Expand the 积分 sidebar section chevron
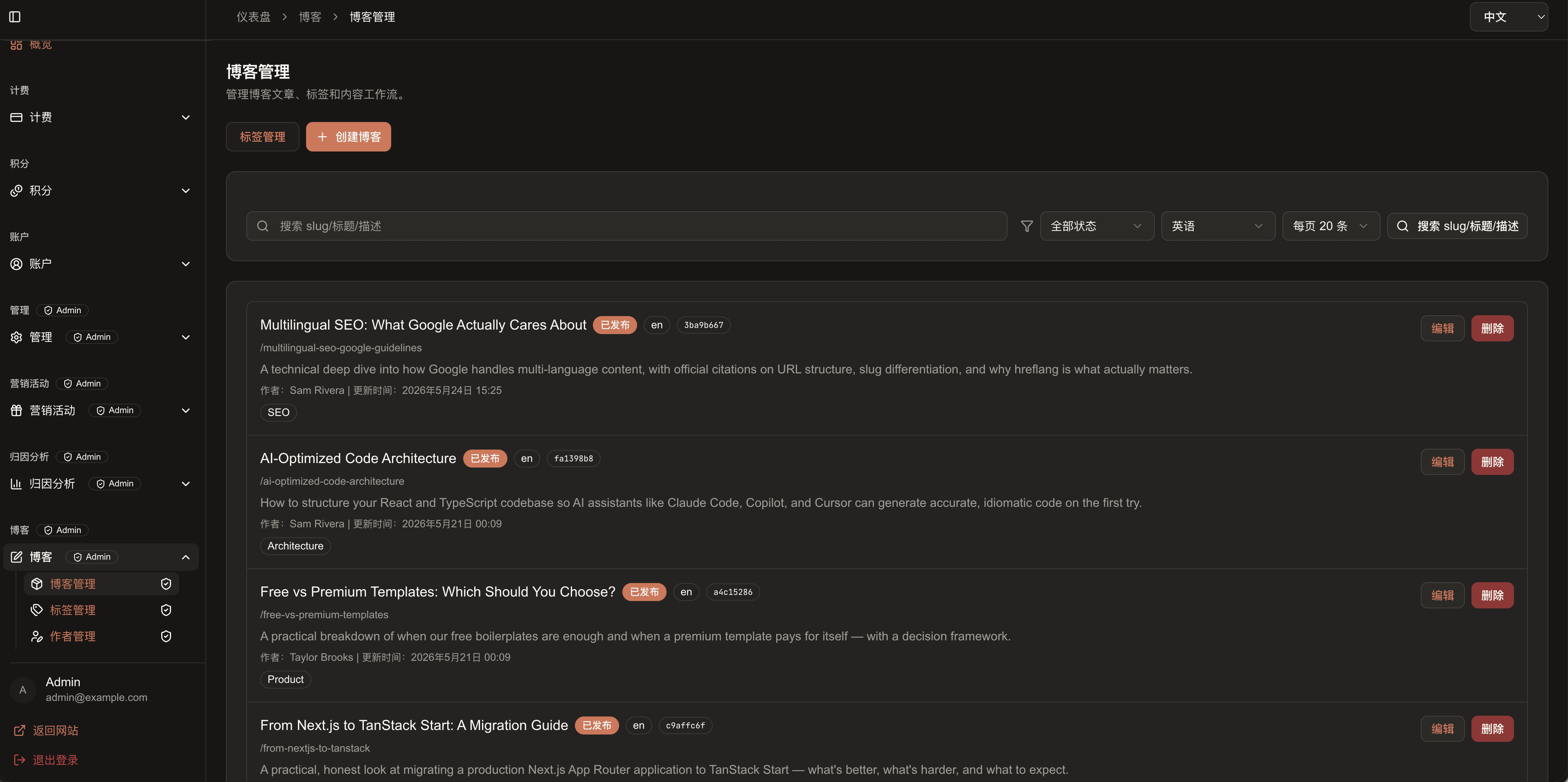This screenshot has width=1568, height=782. click(x=186, y=191)
